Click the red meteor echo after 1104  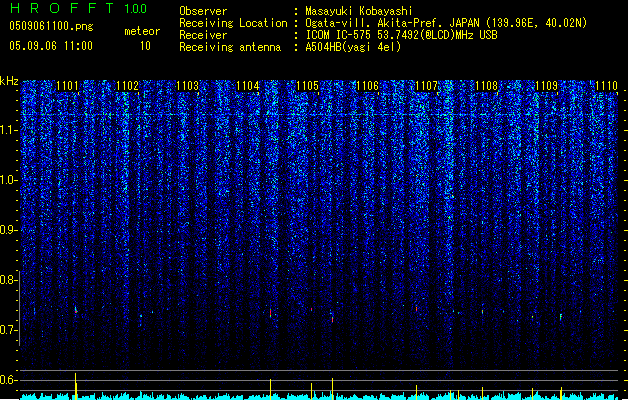click(x=270, y=313)
